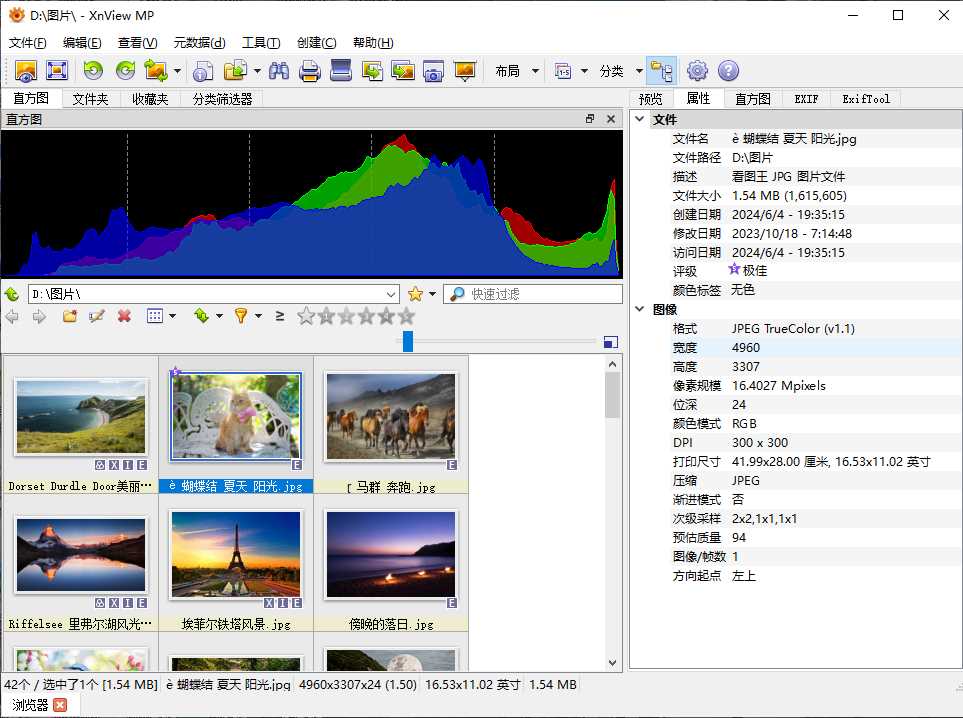Select the 埃菲尔铁塔风景.jpg thumbnail

click(235, 553)
